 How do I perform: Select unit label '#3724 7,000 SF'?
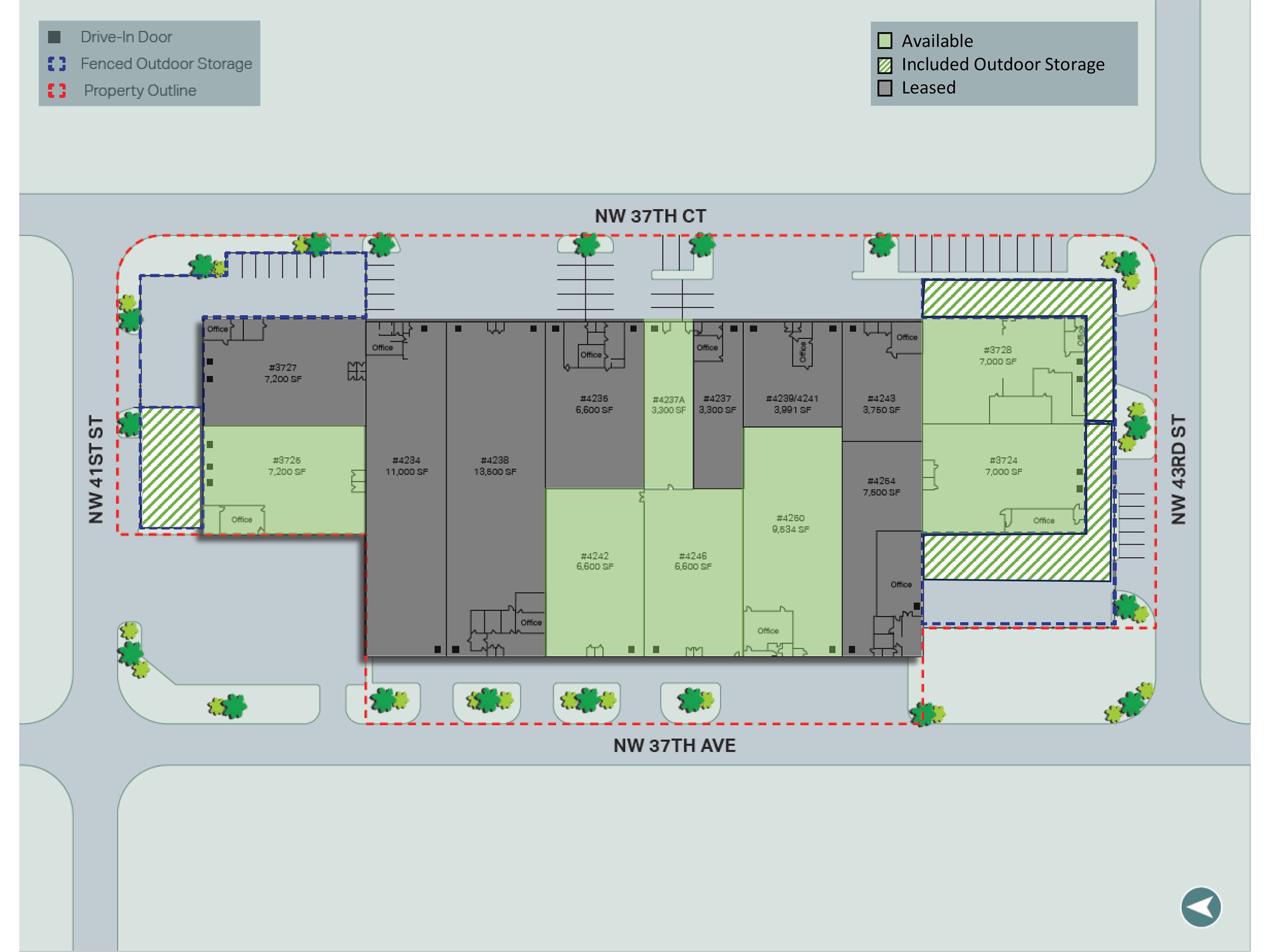pyautogui.click(x=1004, y=466)
